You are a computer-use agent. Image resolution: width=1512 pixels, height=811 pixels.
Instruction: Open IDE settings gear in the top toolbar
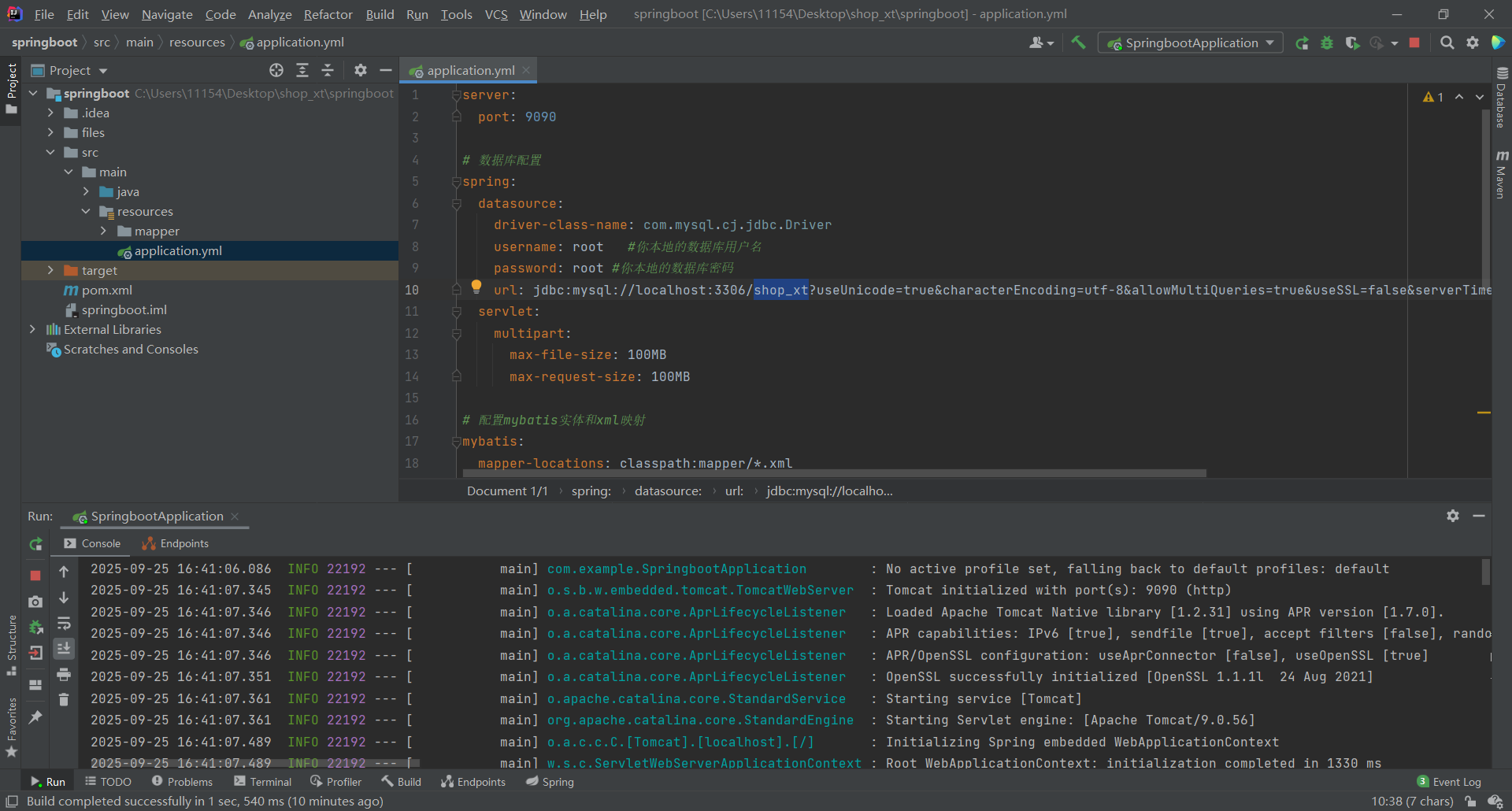[x=1473, y=43]
